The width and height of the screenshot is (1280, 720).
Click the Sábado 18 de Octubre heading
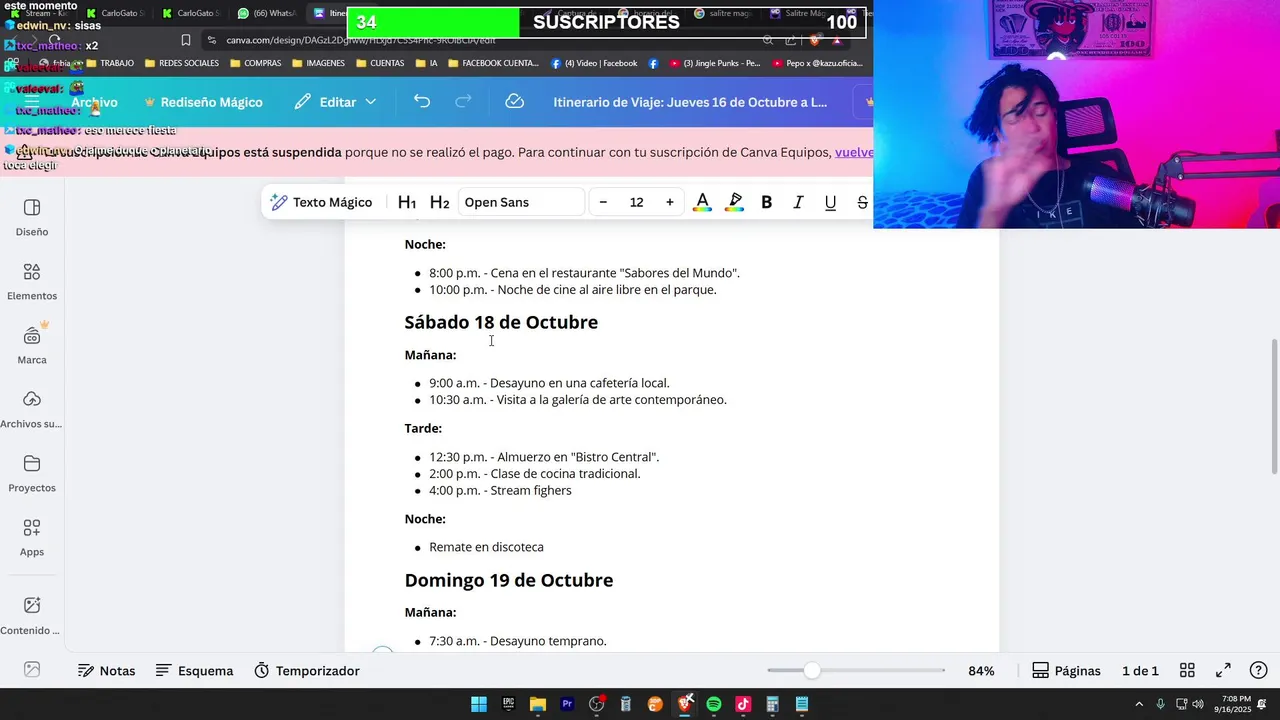tap(501, 322)
